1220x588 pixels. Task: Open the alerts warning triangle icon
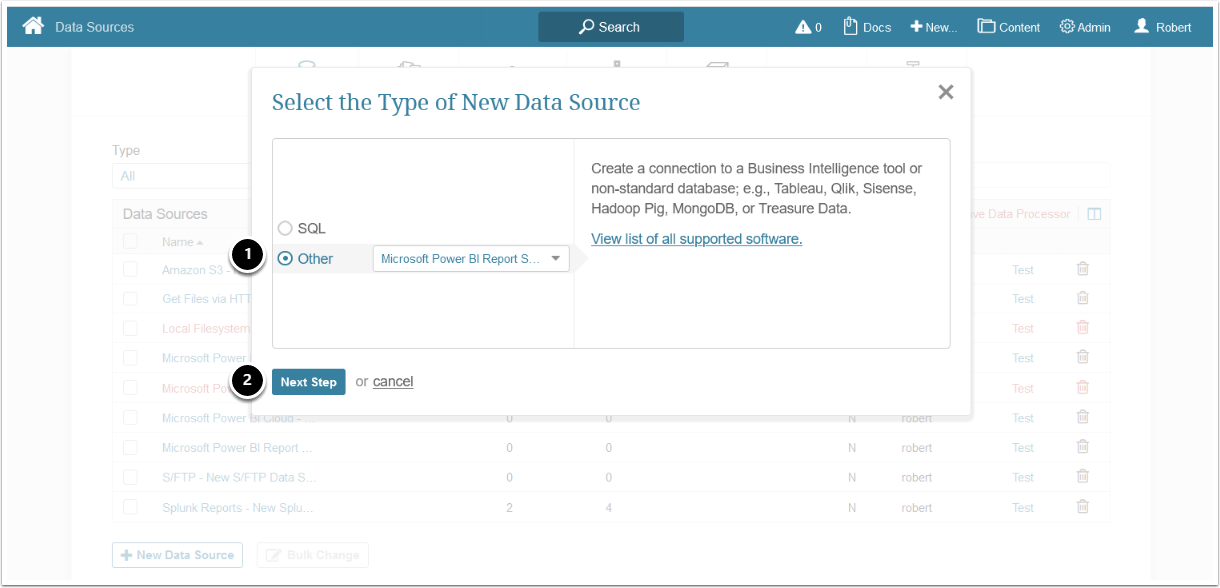tap(803, 27)
